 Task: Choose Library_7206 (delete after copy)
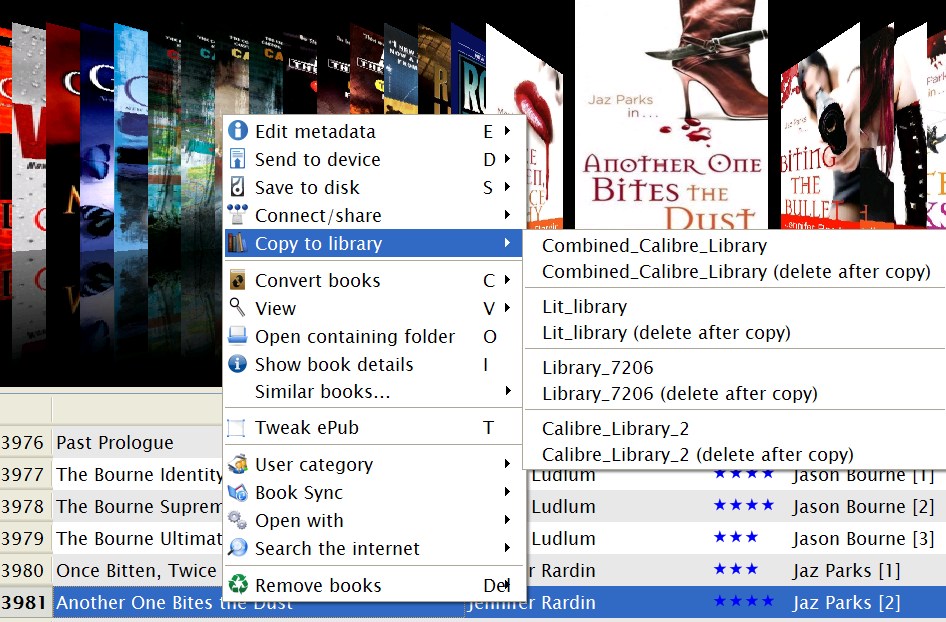pyautogui.click(x=679, y=393)
